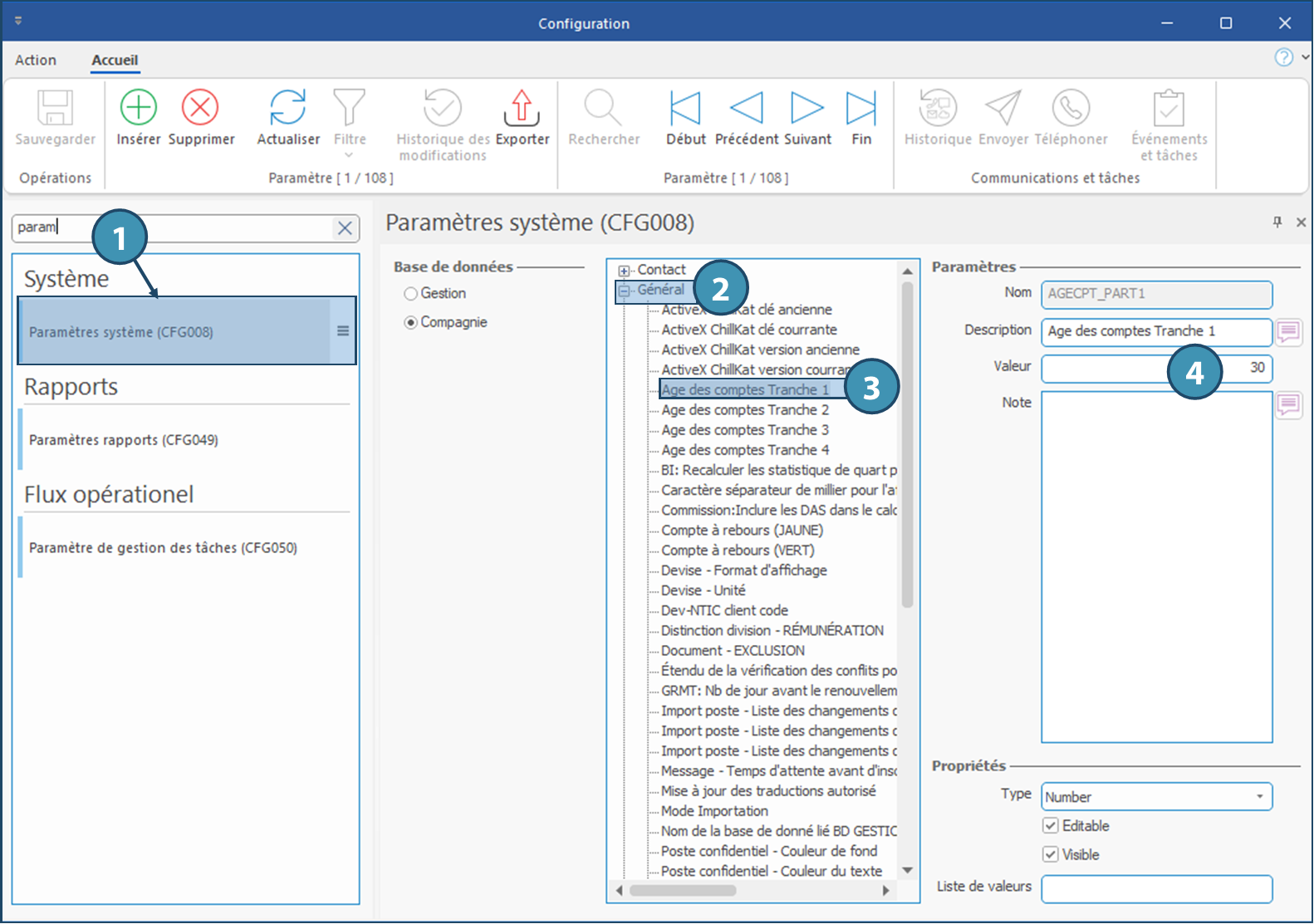Click the green Insérer plus icon

138,108
